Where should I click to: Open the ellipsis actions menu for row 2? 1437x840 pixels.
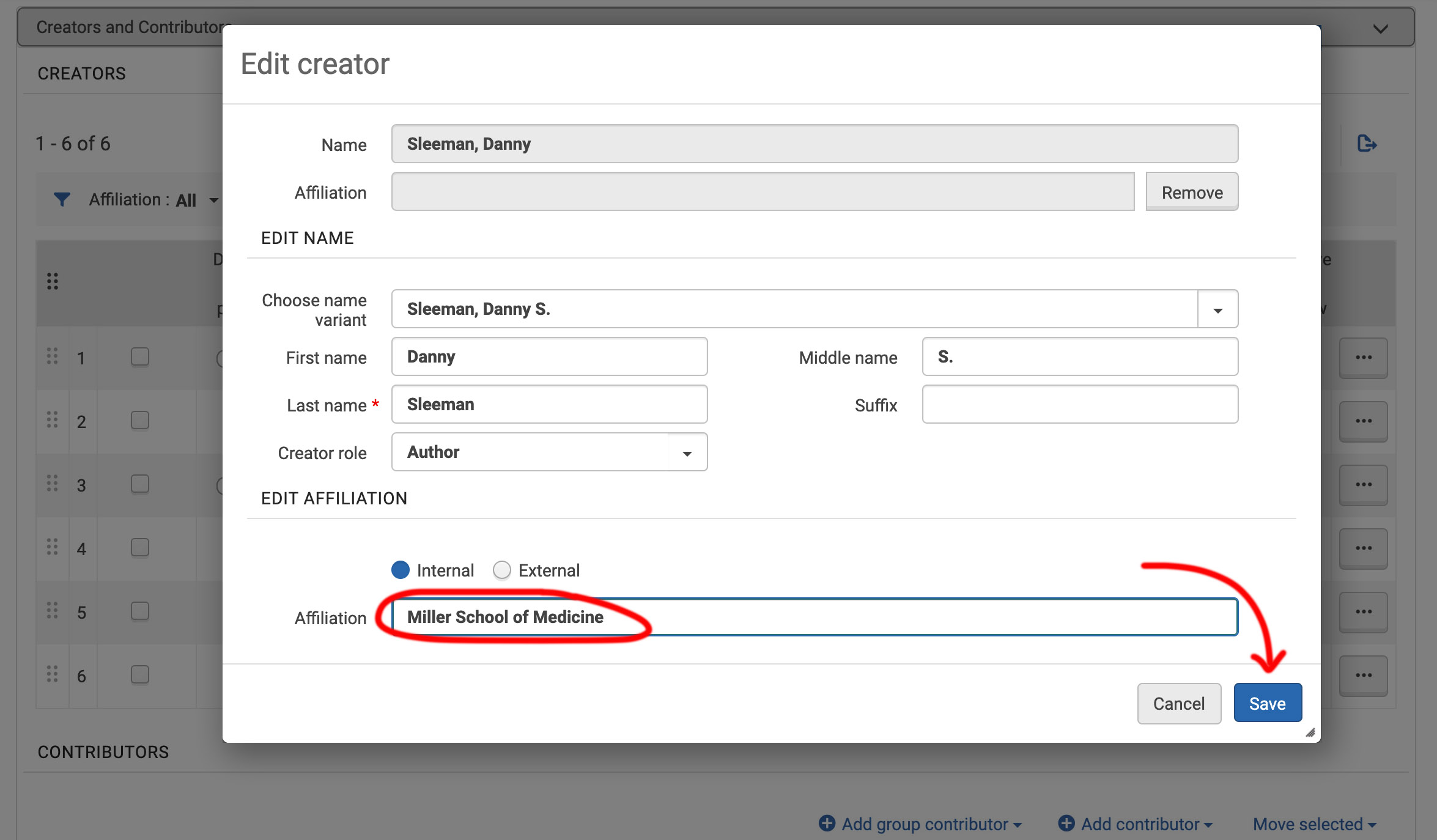[1364, 421]
